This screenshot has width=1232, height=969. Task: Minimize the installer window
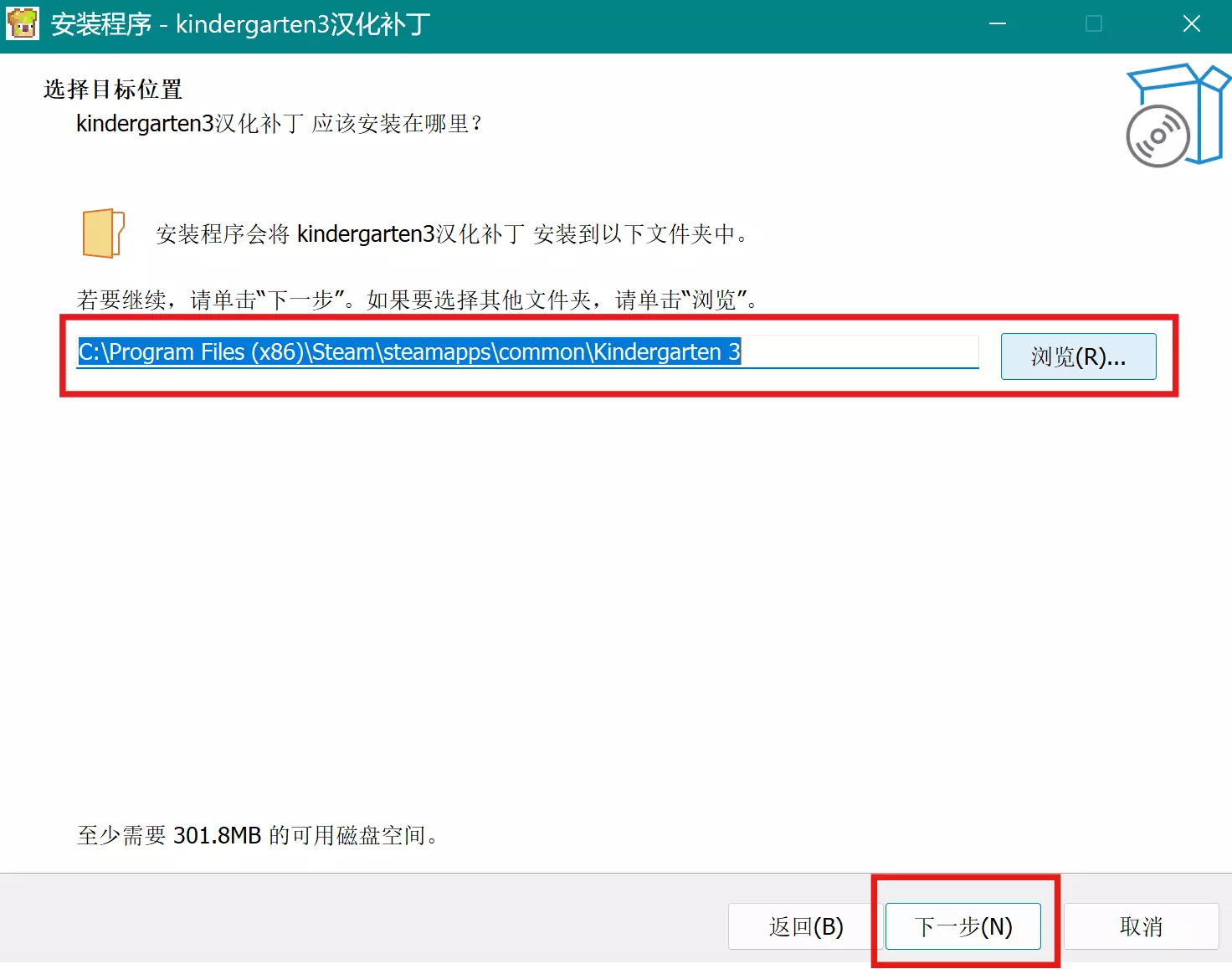click(998, 23)
